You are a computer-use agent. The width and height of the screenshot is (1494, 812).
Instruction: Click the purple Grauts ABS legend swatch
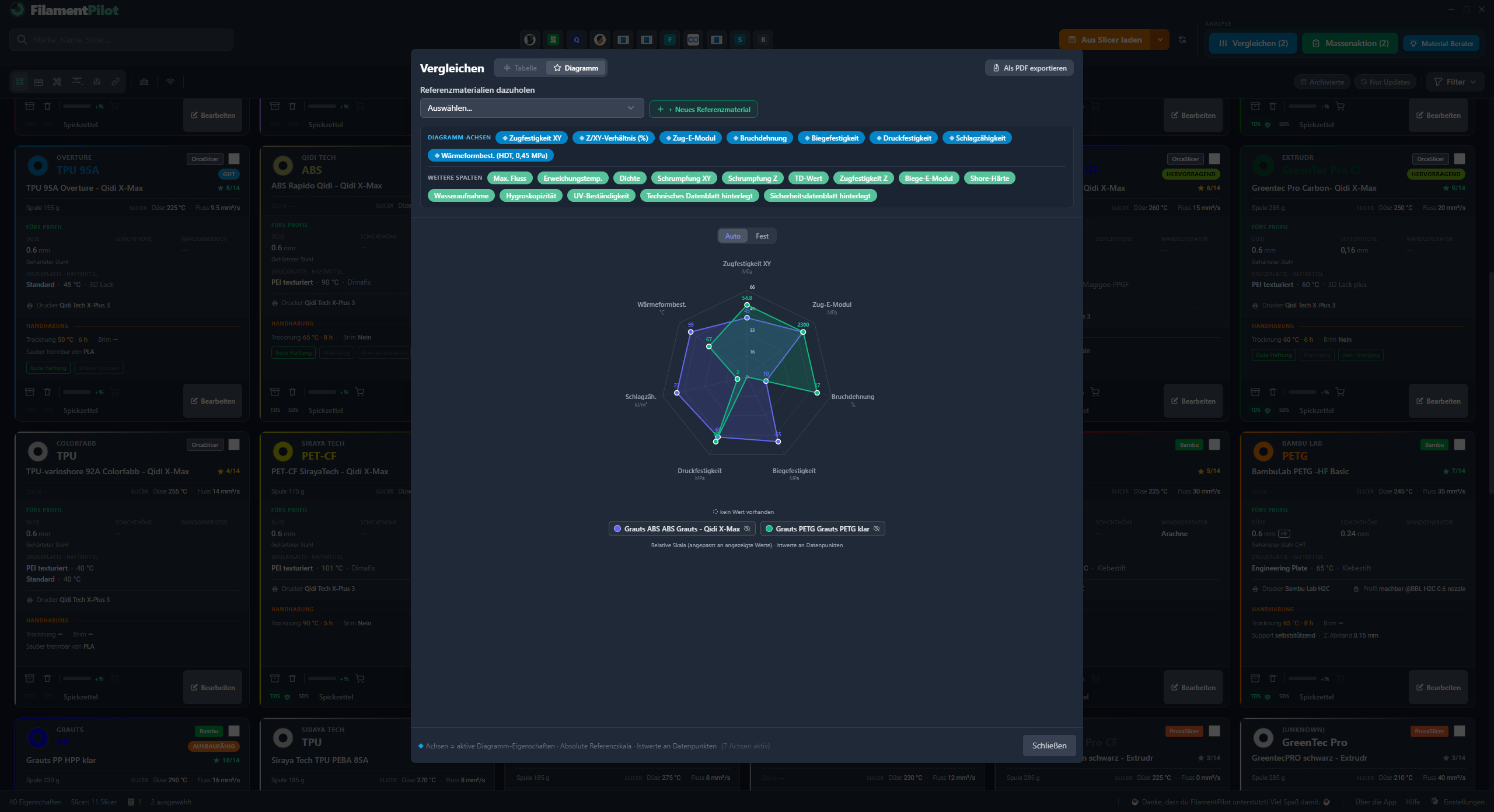pyautogui.click(x=617, y=529)
